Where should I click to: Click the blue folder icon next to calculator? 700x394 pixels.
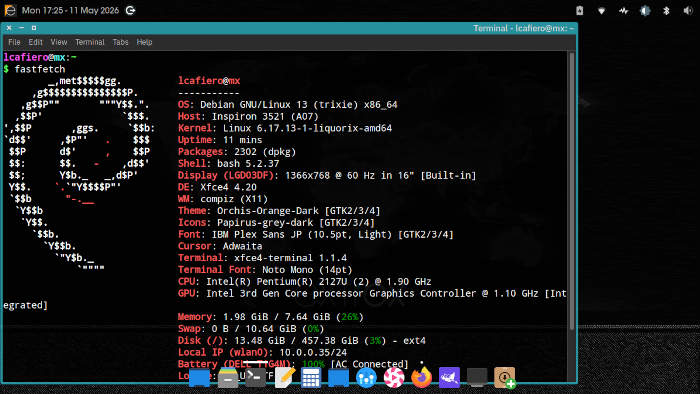tap(338, 378)
